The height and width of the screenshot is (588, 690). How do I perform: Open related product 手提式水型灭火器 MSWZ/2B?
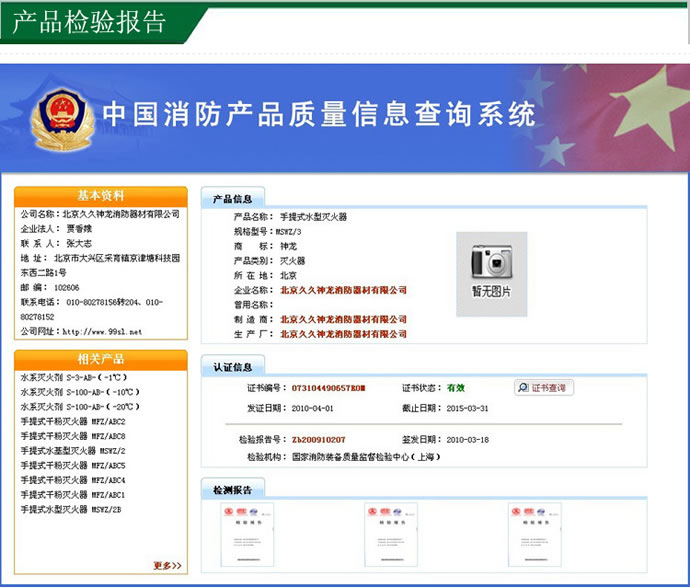[71, 509]
